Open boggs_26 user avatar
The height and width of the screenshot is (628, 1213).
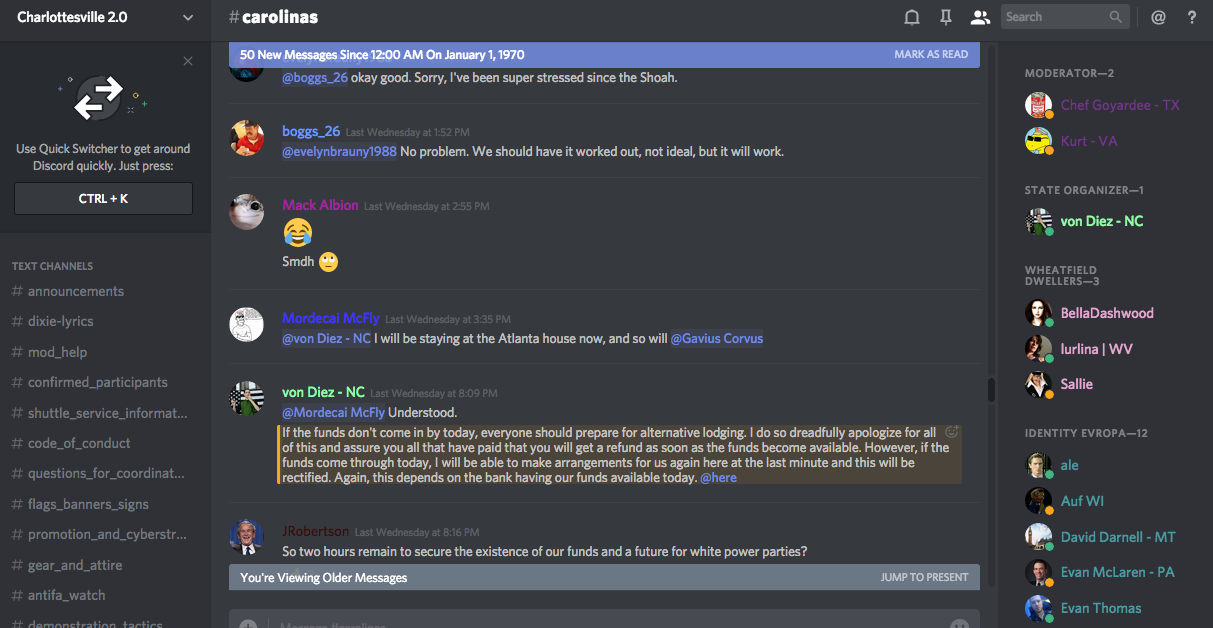tap(247, 138)
